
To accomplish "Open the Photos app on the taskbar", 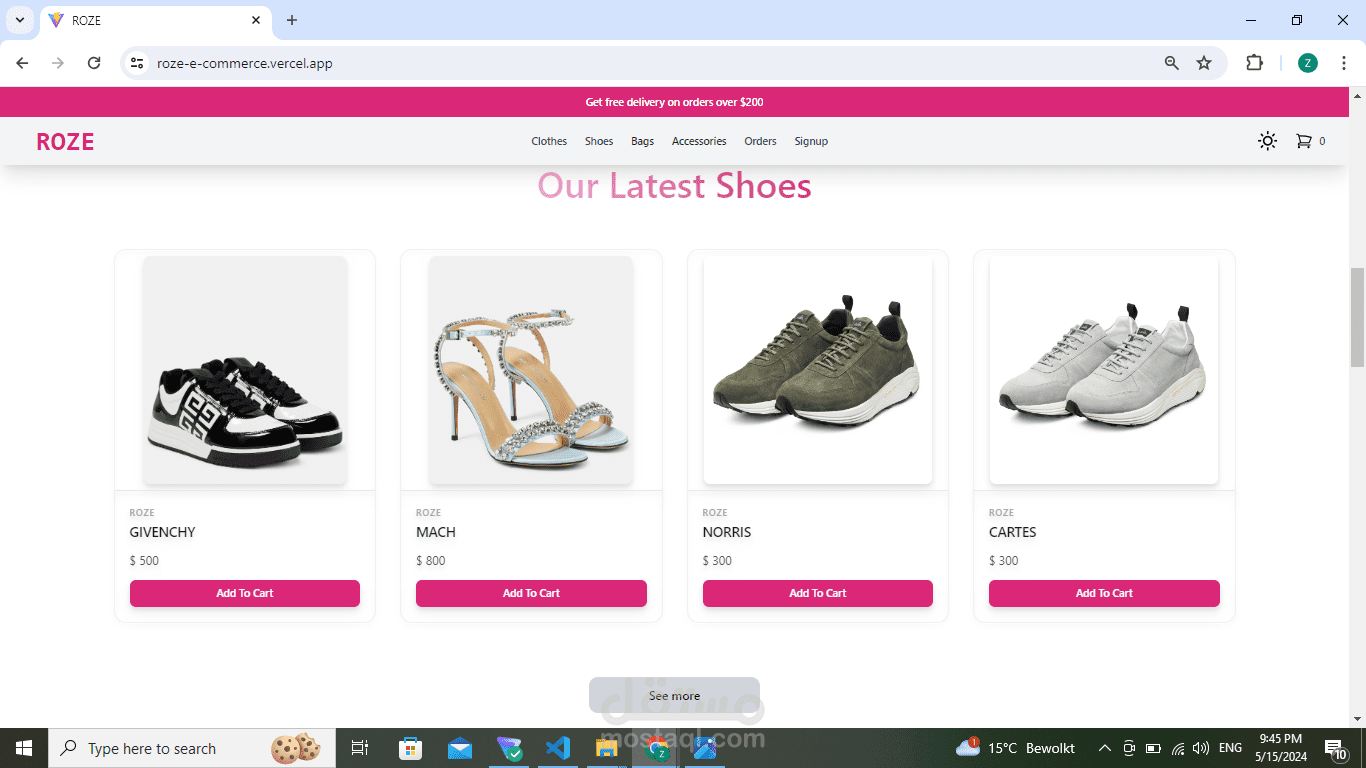I will click(x=705, y=748).
